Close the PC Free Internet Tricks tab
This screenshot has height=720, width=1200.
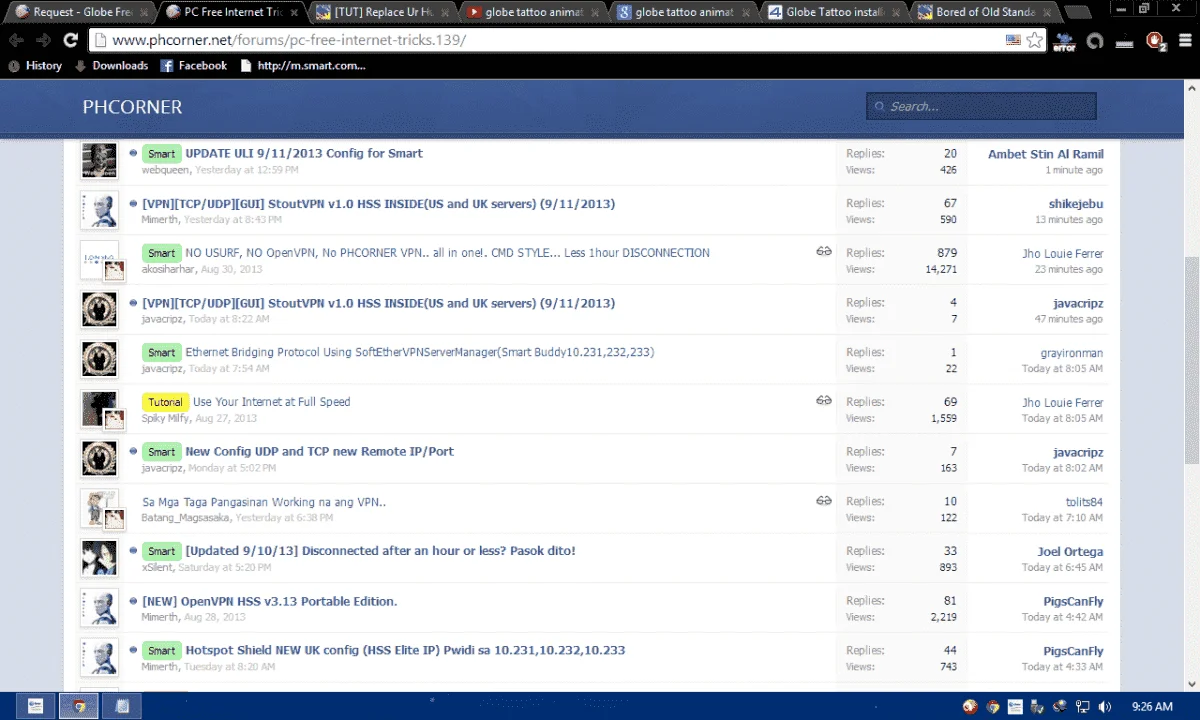point(293,13)
